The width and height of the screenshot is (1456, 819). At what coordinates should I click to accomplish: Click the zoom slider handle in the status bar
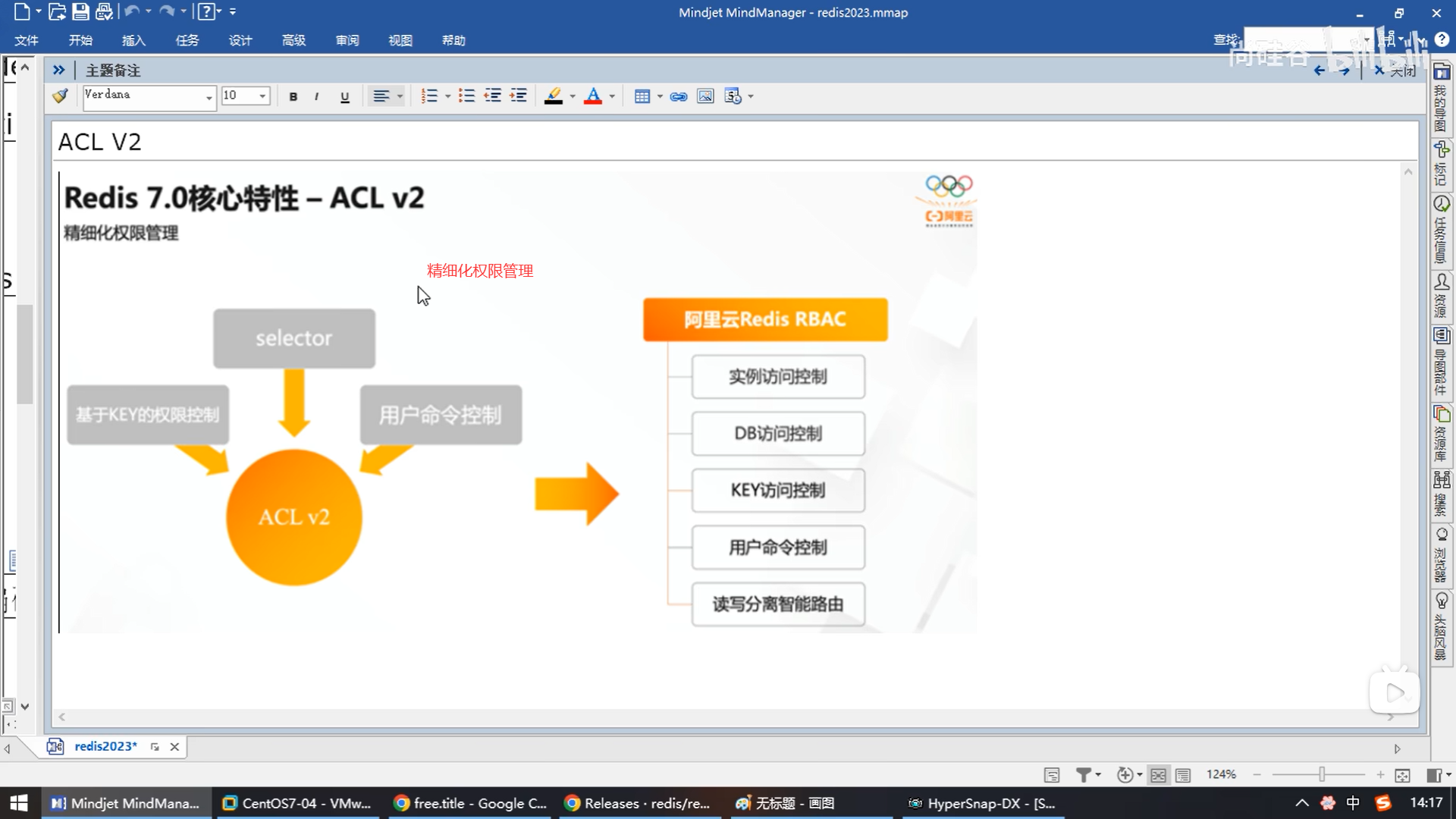1322,774
